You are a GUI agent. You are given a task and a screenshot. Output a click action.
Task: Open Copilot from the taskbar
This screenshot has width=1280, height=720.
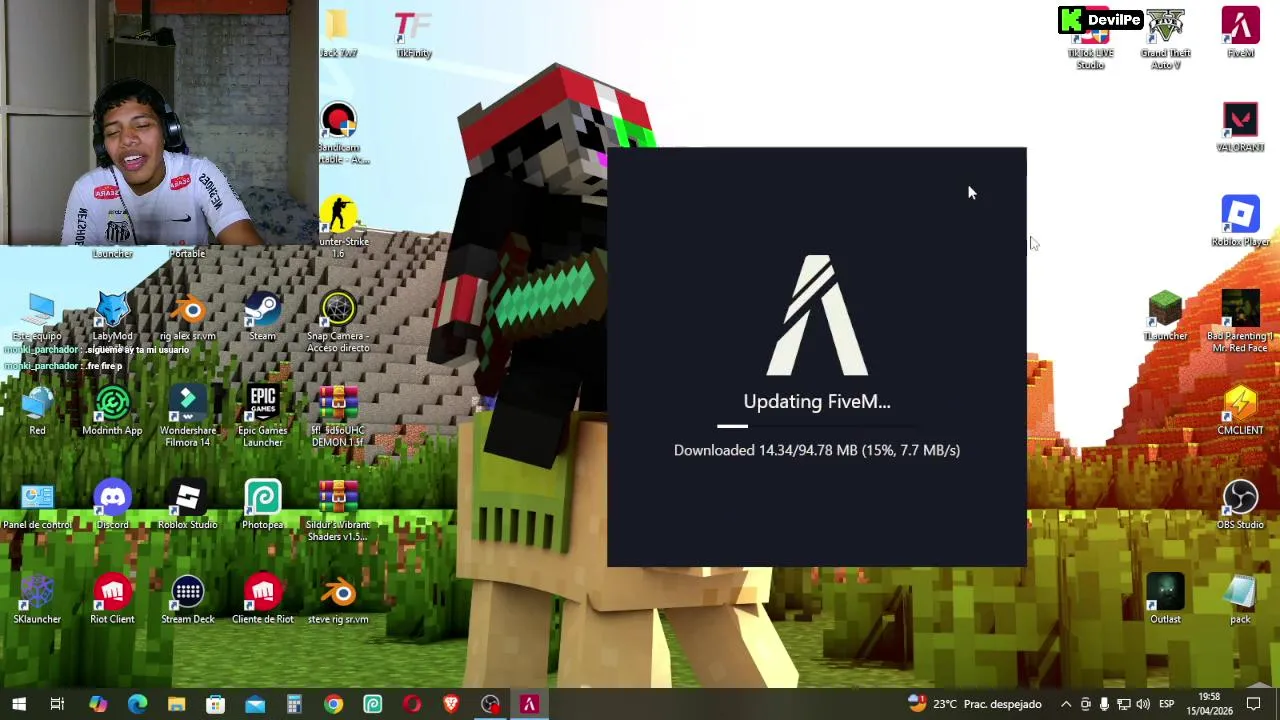pos(97,704)
